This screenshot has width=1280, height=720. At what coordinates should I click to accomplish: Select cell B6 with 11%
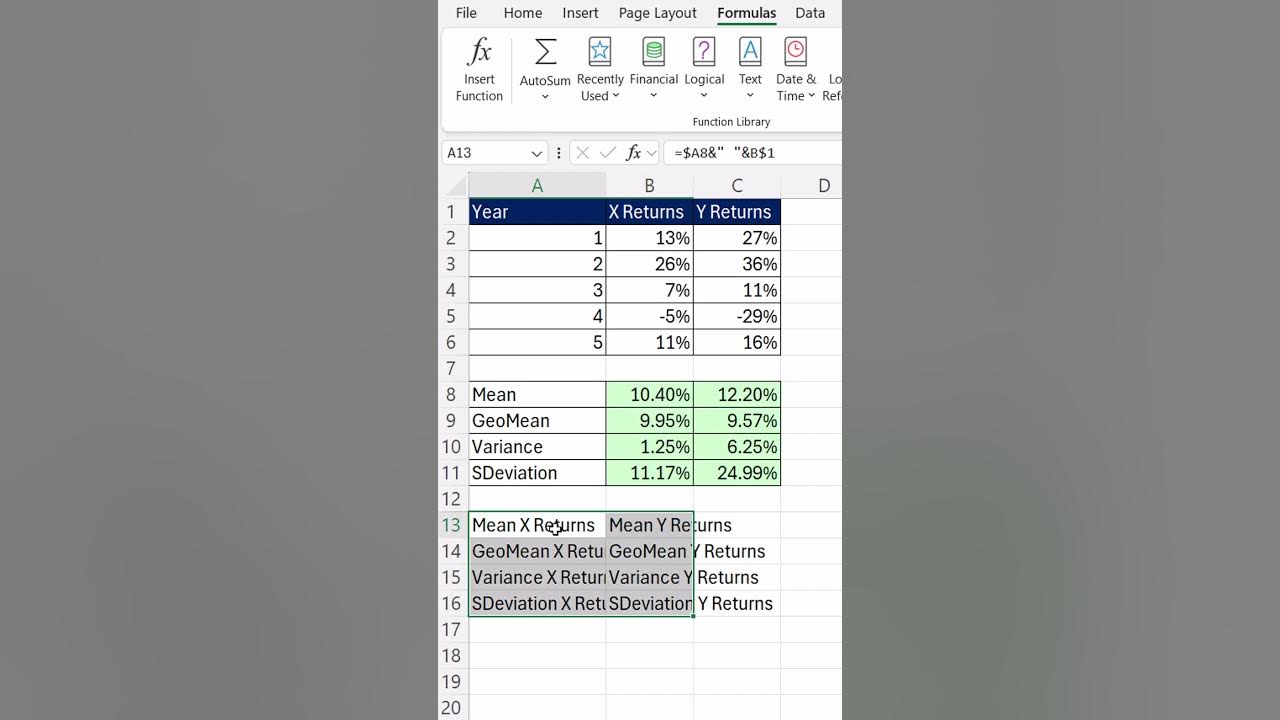tap(649, 342)
